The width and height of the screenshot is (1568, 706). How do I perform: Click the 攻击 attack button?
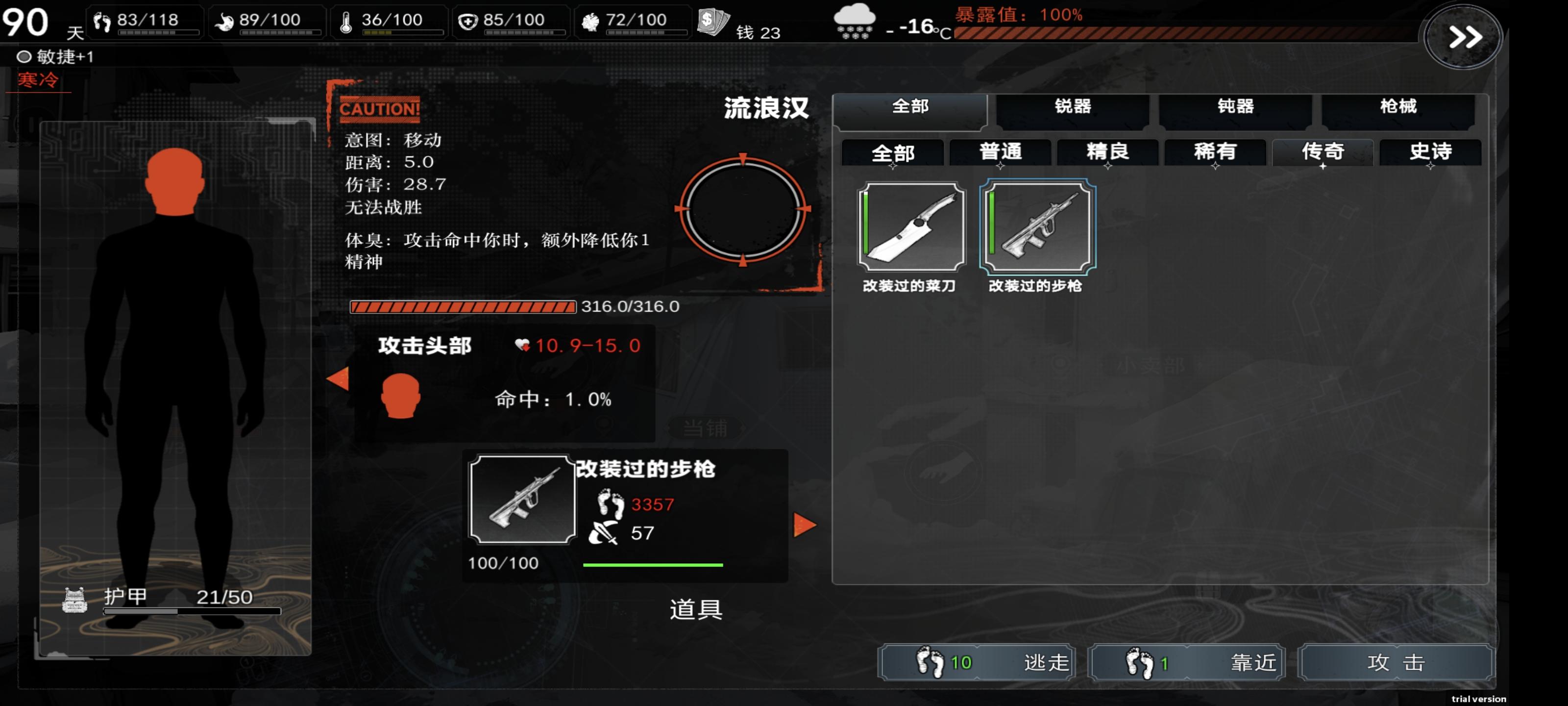pos(1396,661)
